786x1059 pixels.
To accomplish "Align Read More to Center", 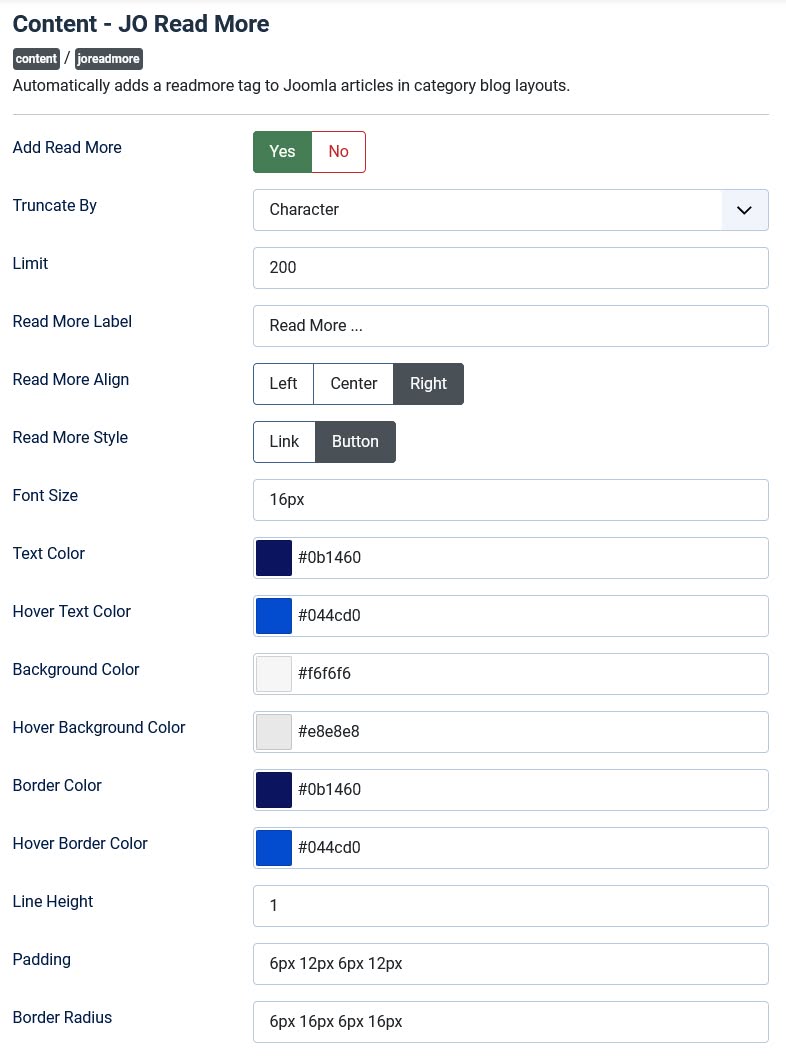I will point(353,384).
